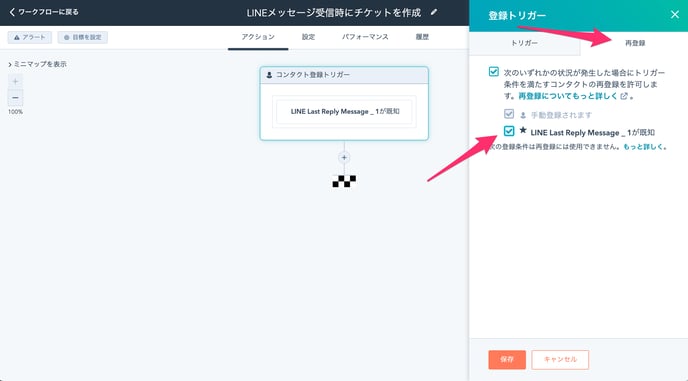Edit workflow name with the pencil icon

[x=434, y=12]
